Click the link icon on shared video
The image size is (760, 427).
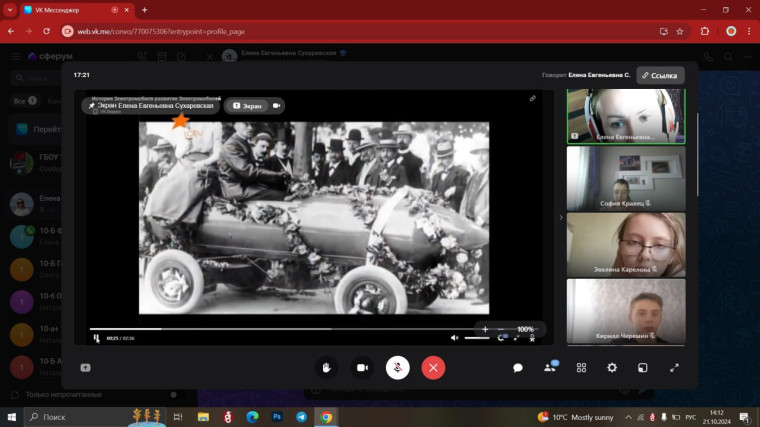pyautogui.click(x=532, y=98)
